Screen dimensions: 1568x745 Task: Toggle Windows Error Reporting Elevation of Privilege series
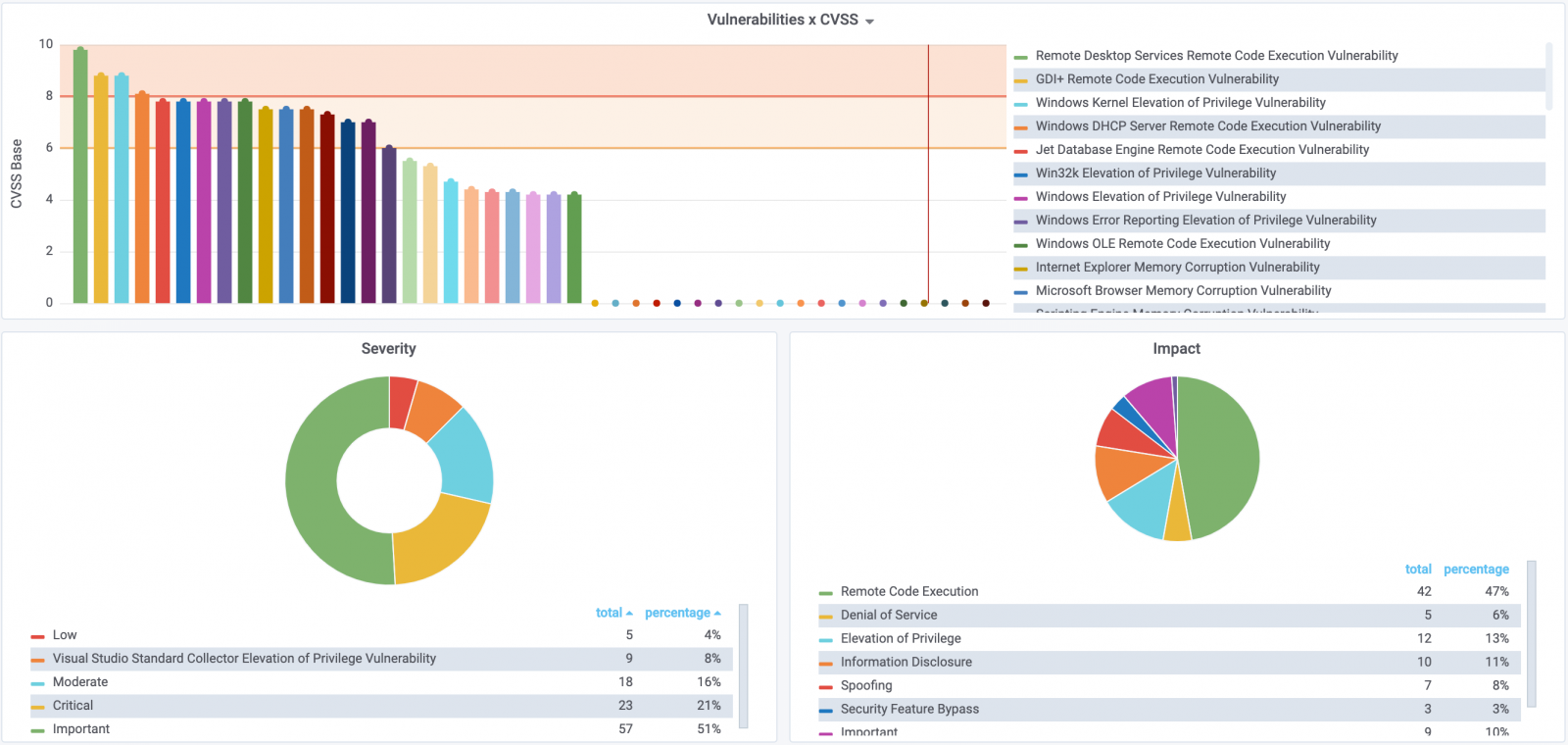1205,221
